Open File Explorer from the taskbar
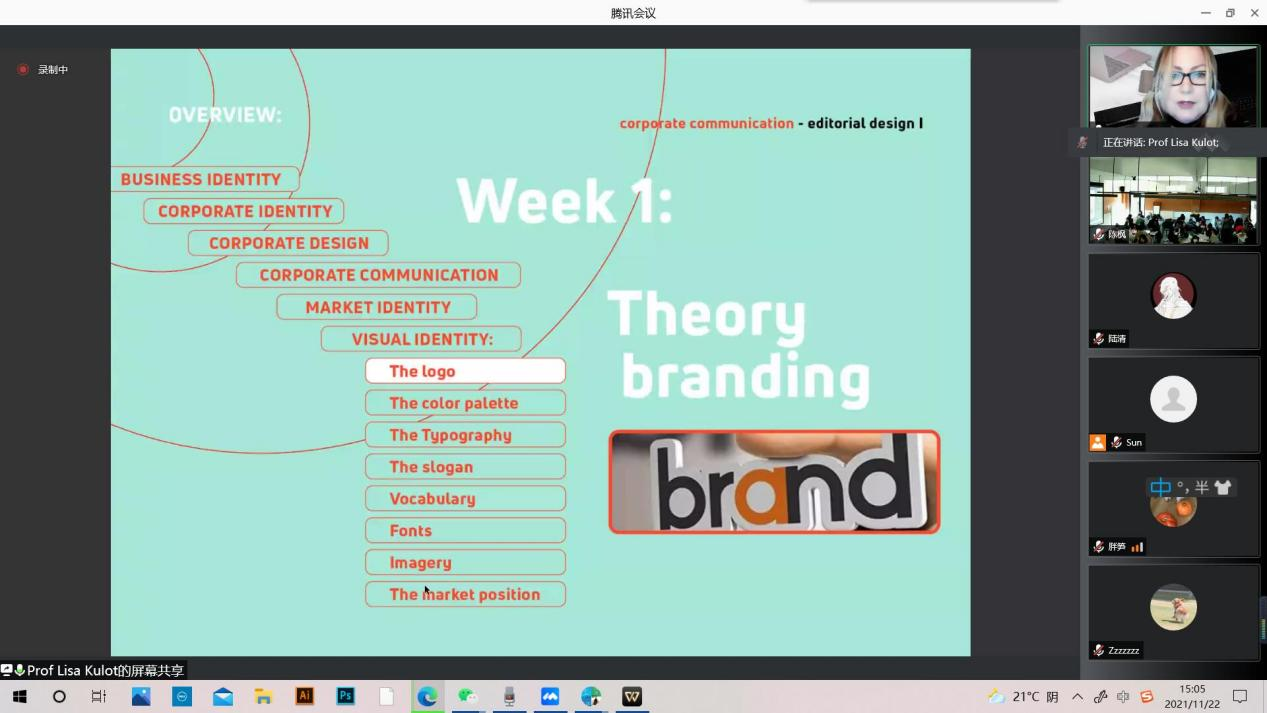1267x713 pixels. pos(264,696)
